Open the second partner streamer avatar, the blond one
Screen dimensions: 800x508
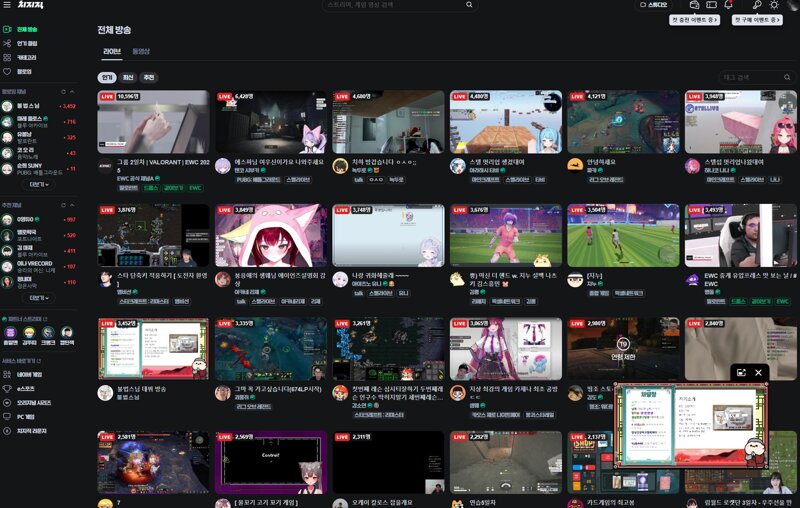point(29,333)
